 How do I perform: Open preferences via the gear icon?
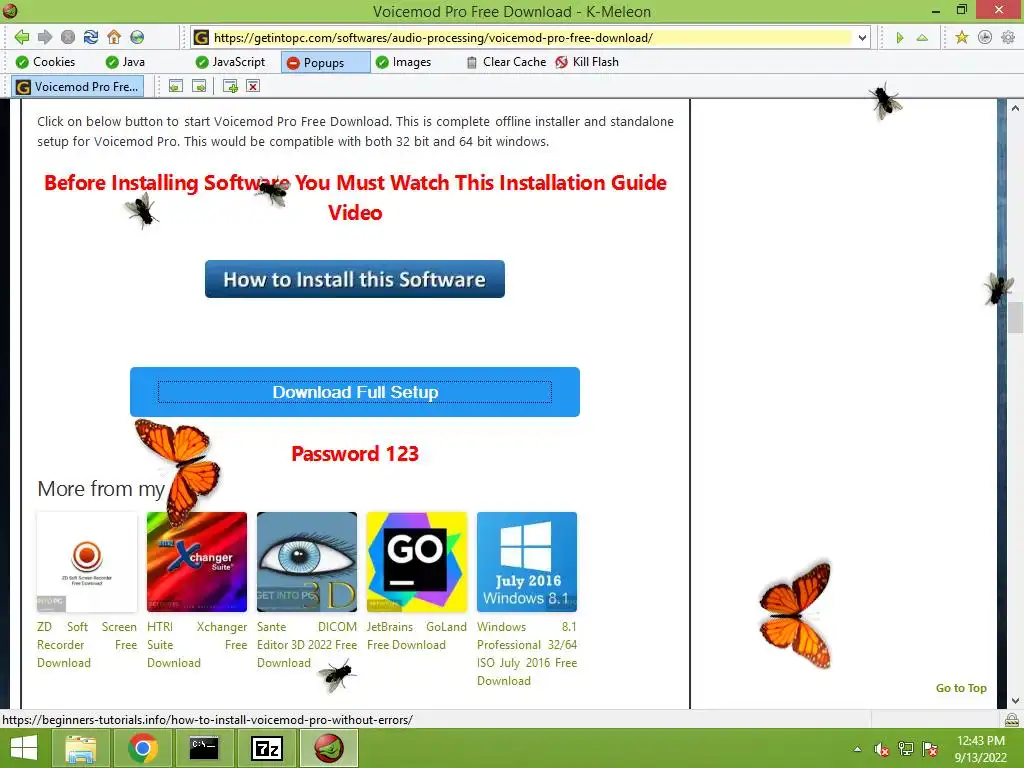(1008, 37)
